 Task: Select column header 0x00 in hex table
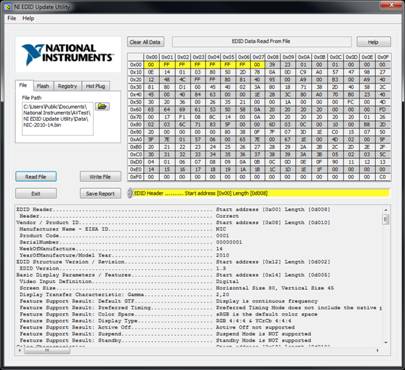151,57
